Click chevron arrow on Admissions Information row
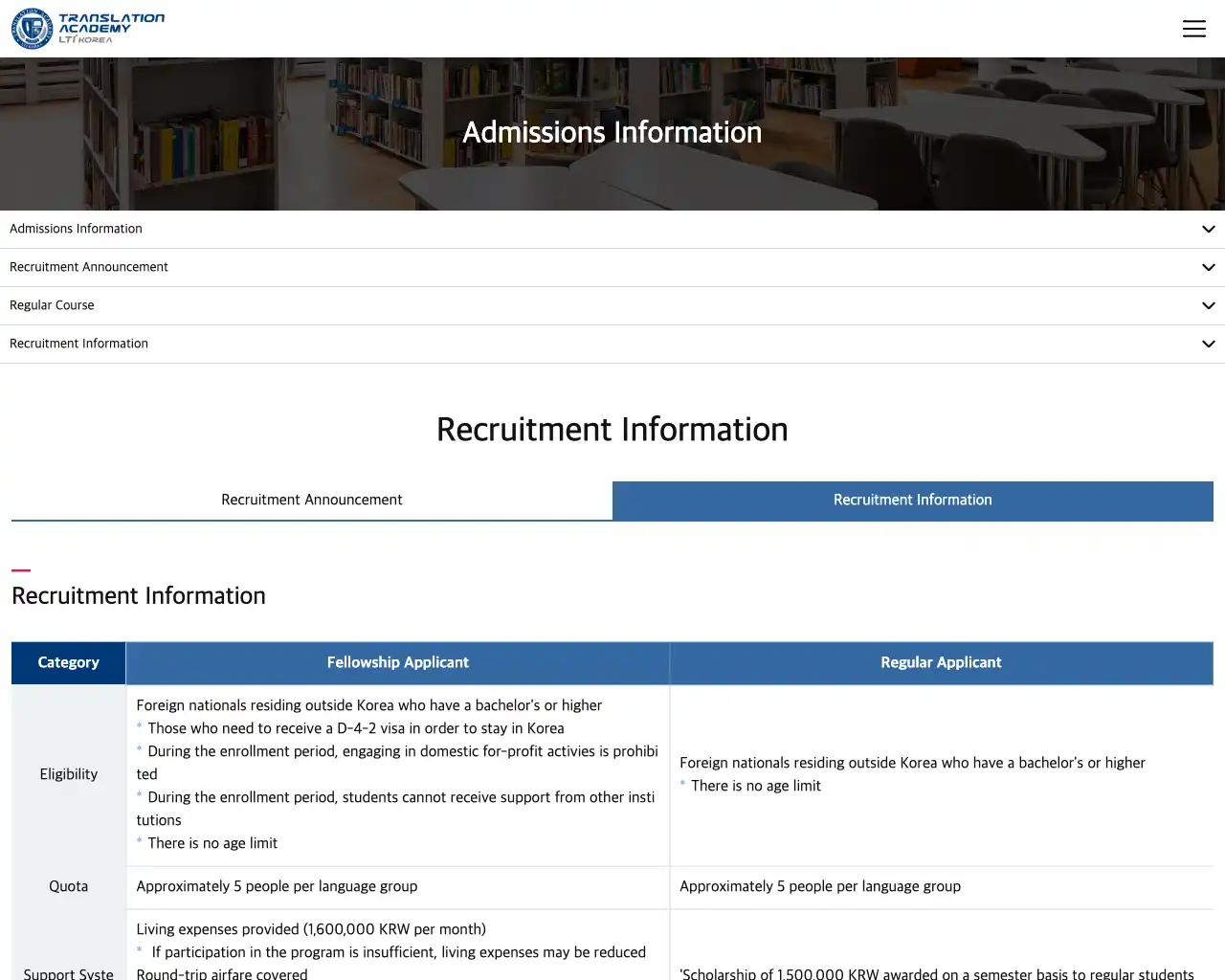This screenshot has width=1225, height=980. coord(1208,230)
